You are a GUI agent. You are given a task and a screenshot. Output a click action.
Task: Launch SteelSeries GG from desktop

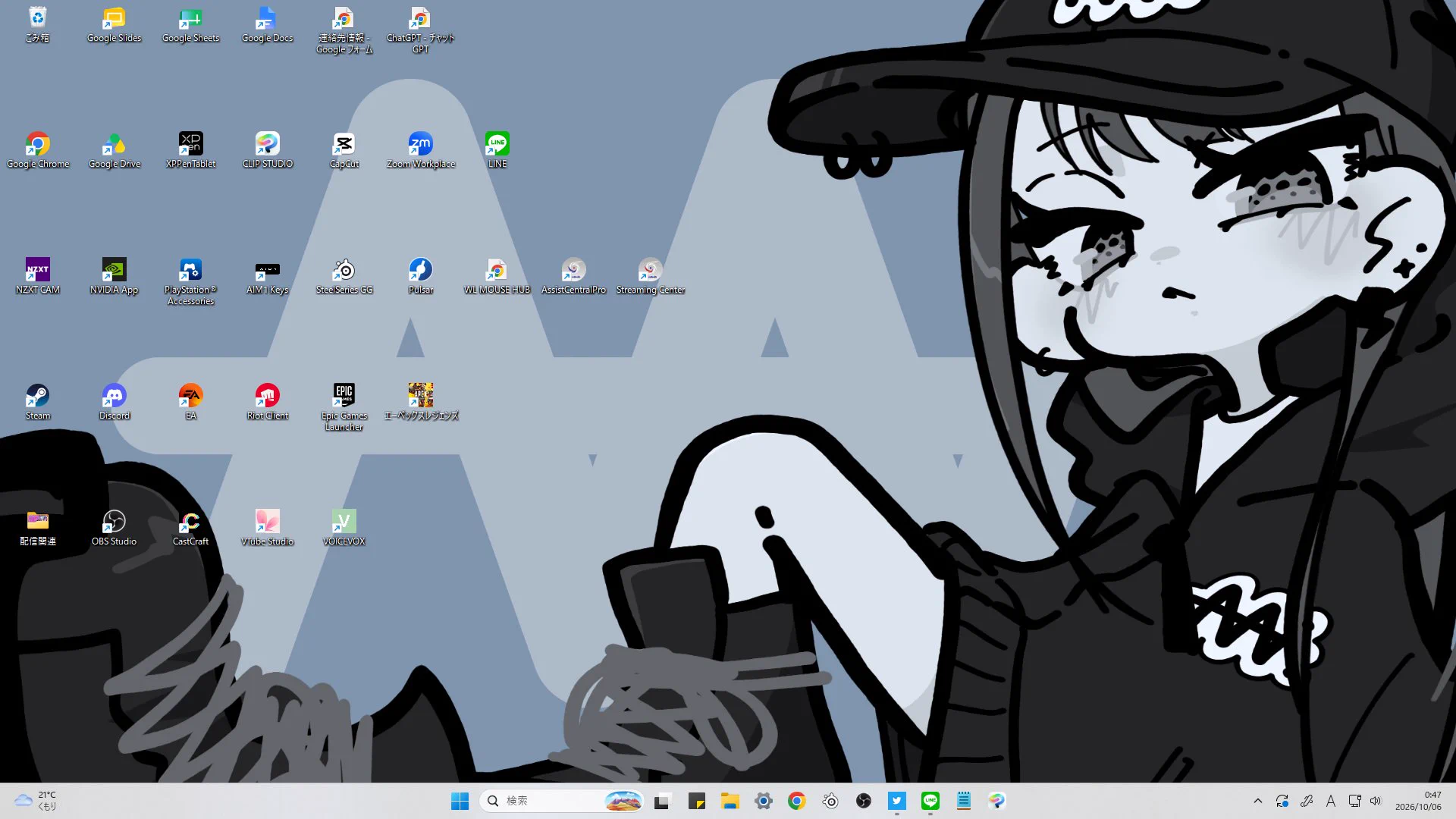coord(344,276)
